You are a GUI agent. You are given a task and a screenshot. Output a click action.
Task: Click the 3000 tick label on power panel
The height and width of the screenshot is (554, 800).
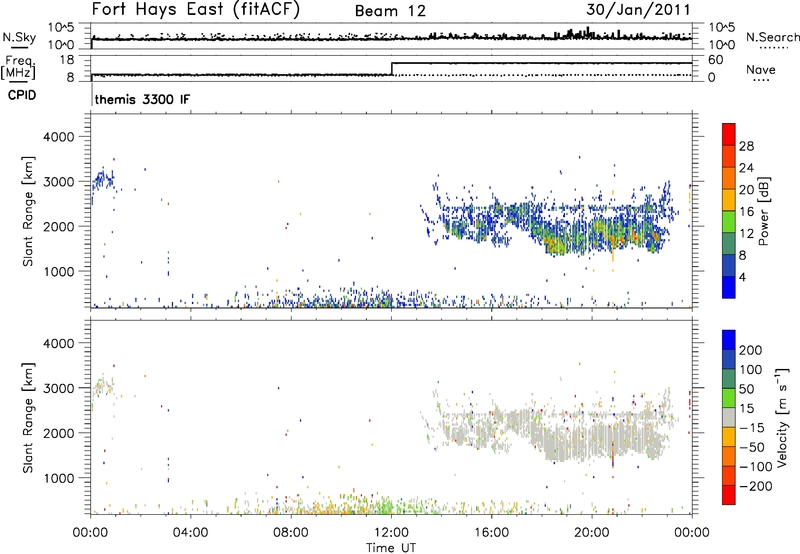(58, 182)
